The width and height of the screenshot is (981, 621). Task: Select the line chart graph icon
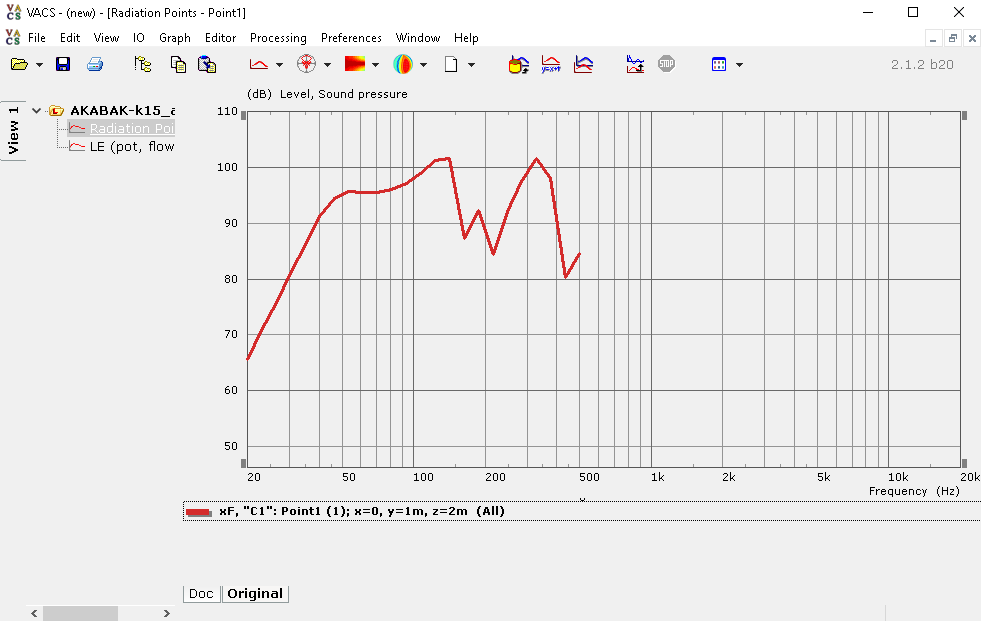click(x=258, y=64)
